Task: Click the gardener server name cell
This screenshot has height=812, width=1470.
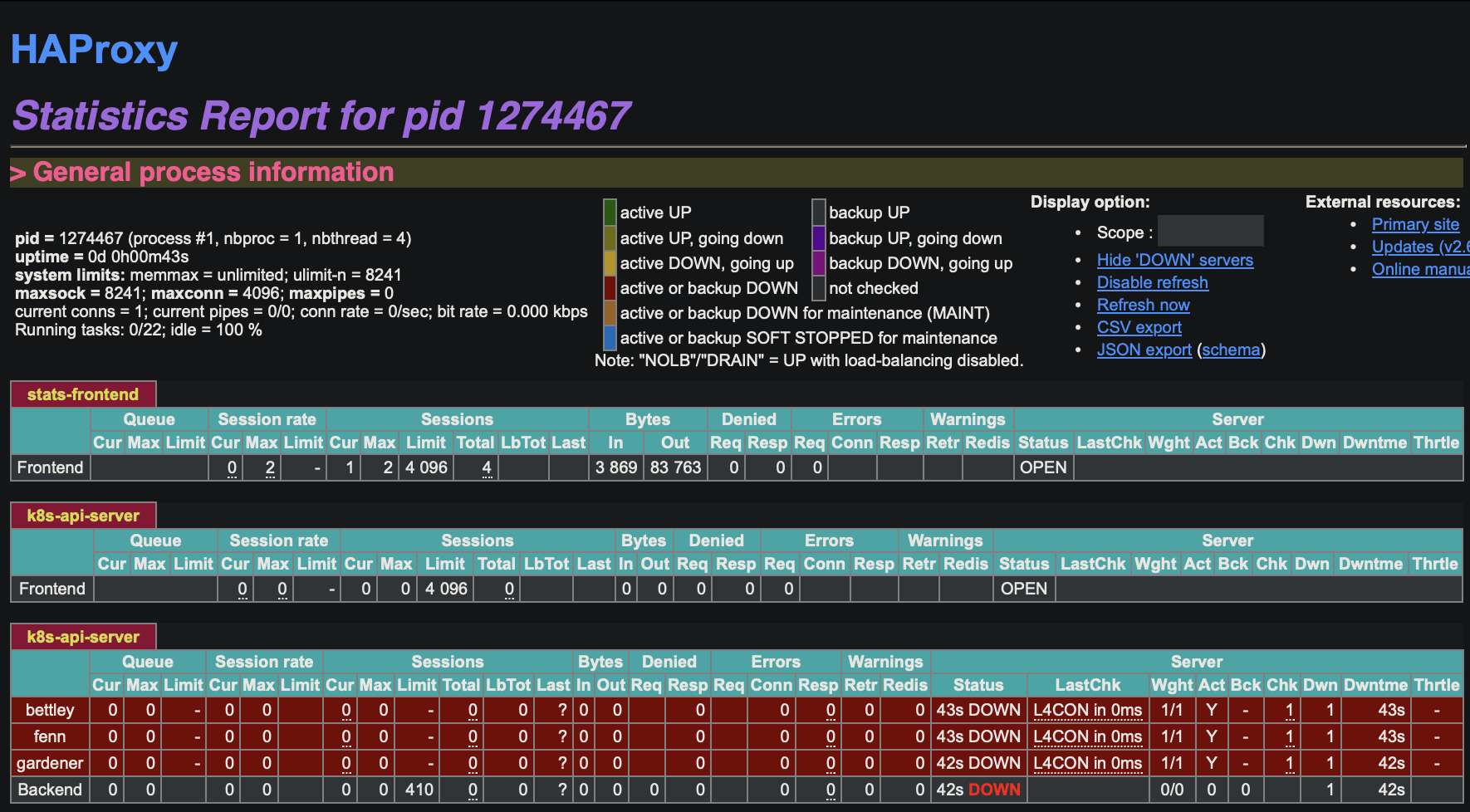Action: (50, 763)
